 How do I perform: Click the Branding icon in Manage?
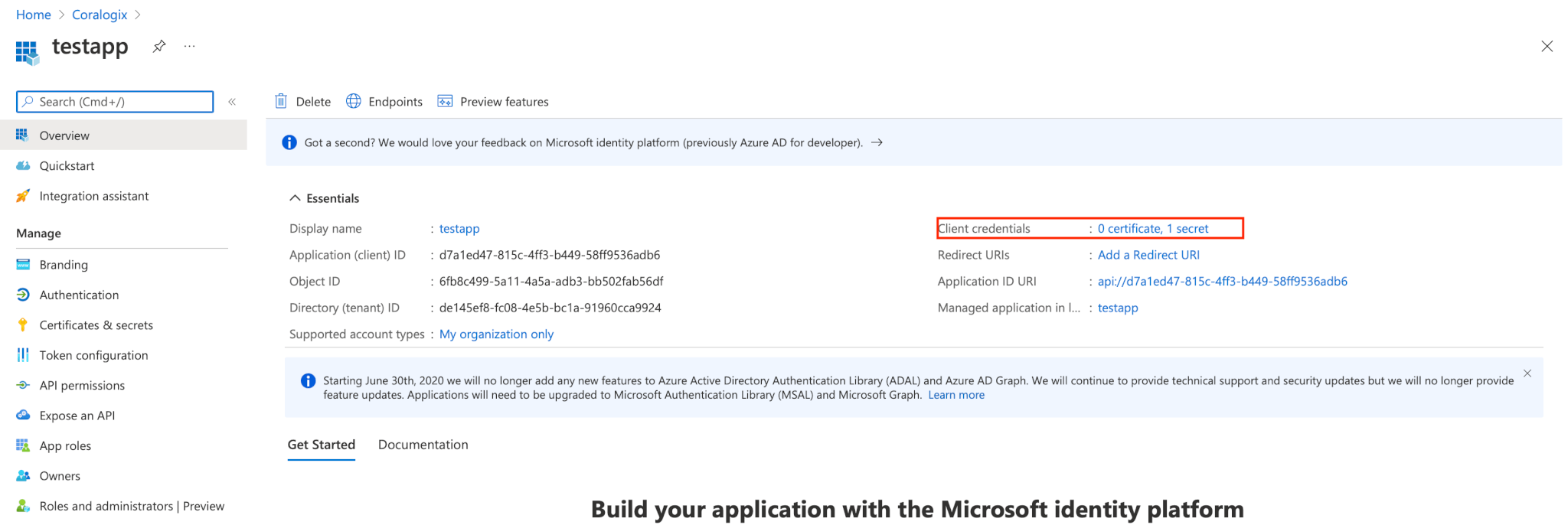click(23, 265)
